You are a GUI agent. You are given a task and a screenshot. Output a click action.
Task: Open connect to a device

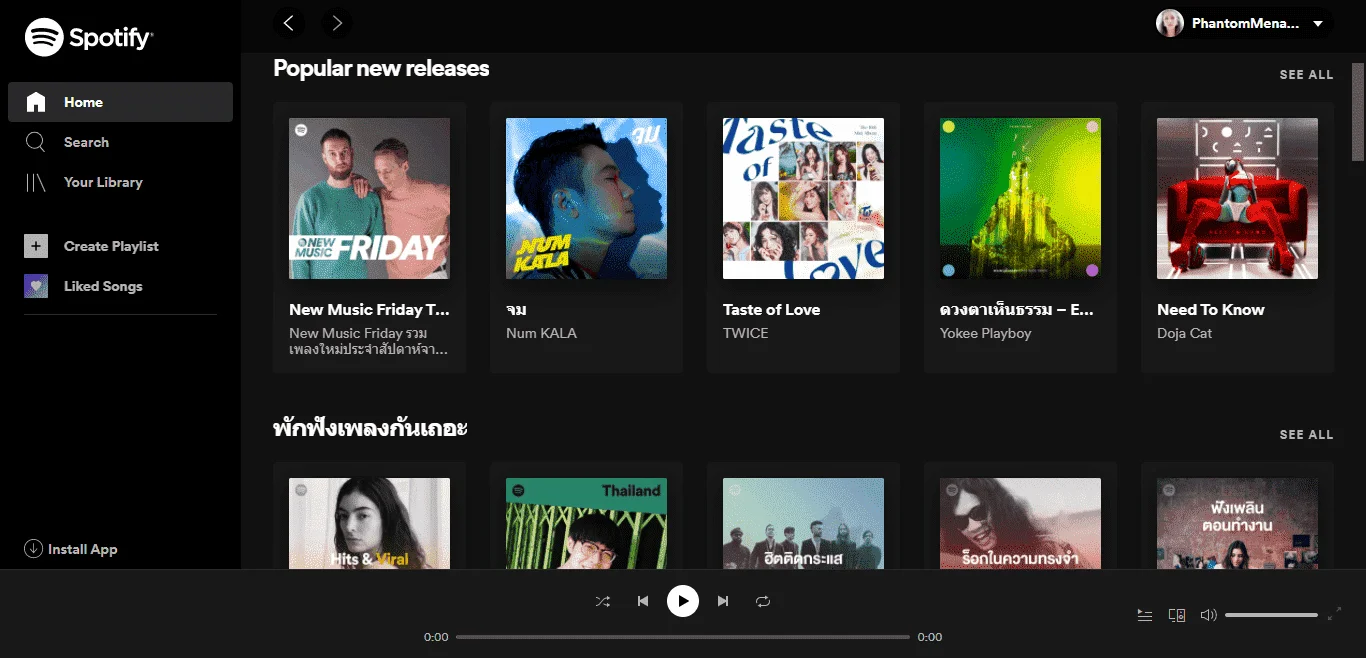click(1177, 615)
